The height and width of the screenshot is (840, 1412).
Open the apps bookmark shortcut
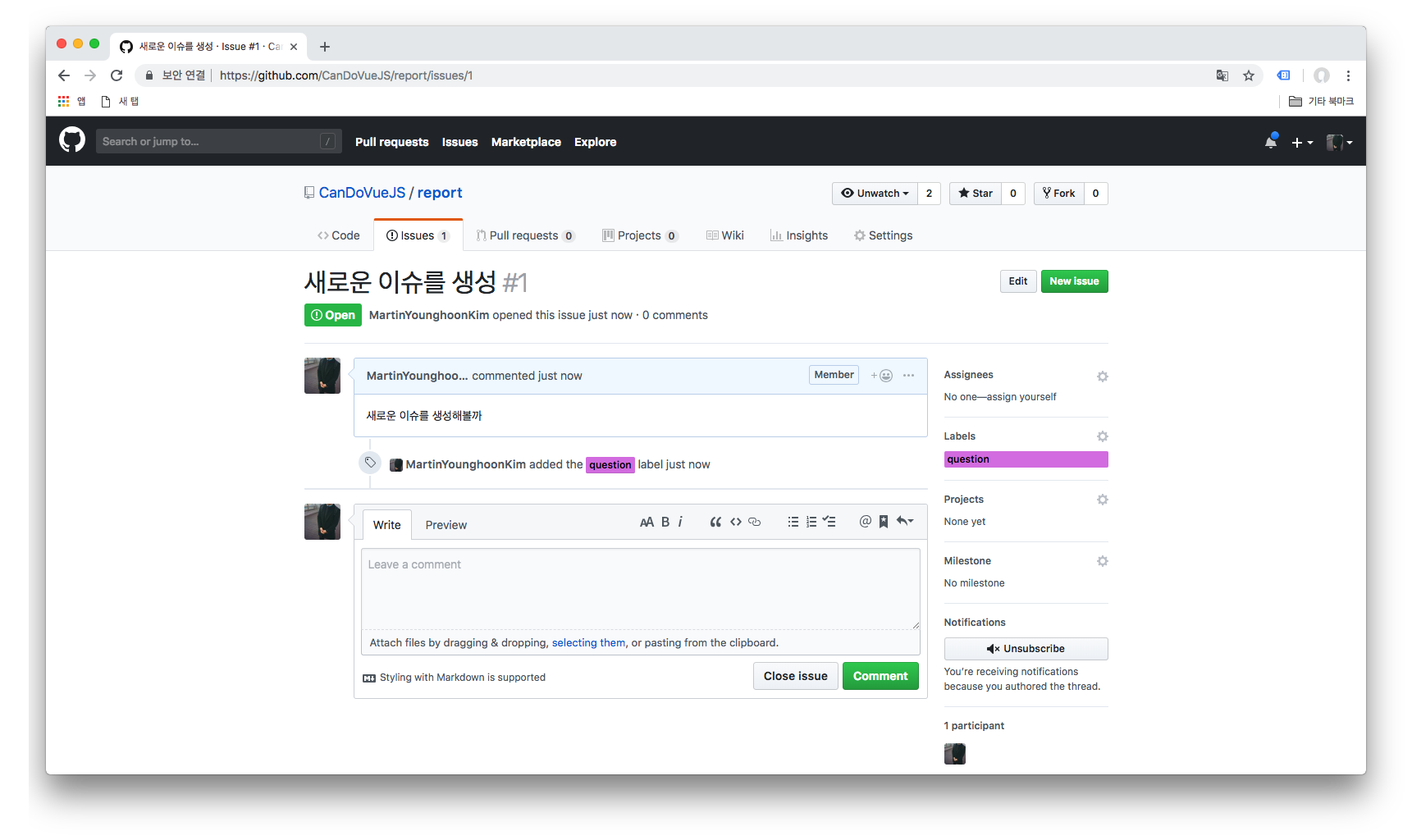[71, 101]
